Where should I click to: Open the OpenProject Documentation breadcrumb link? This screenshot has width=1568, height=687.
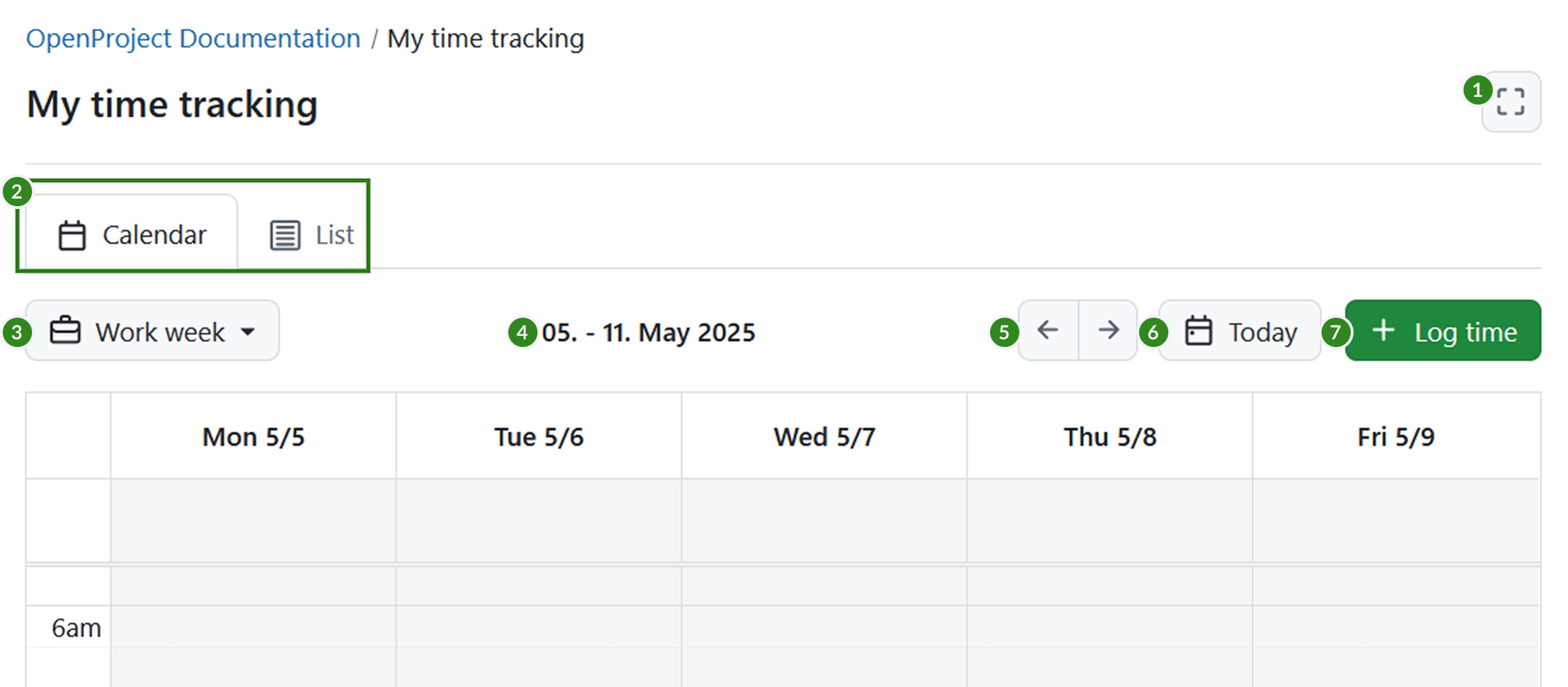tap(194, 38)
